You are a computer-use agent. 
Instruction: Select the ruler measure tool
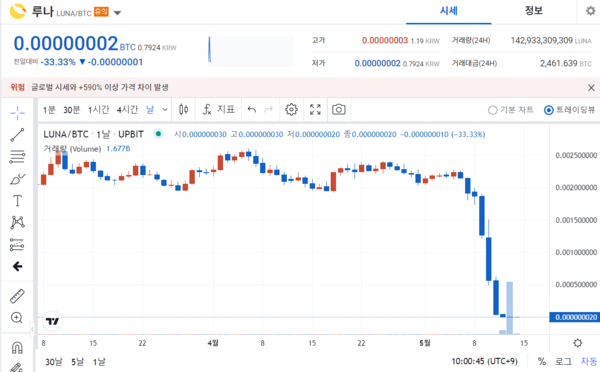[17, 296]
